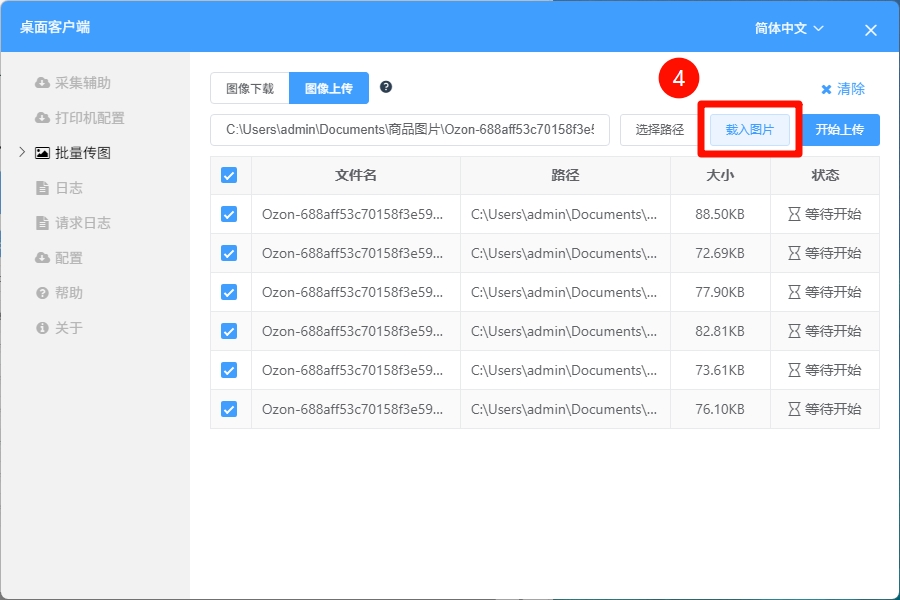Click the document icon beside 请求日志

pyautogui.click(x=42, y=223)
